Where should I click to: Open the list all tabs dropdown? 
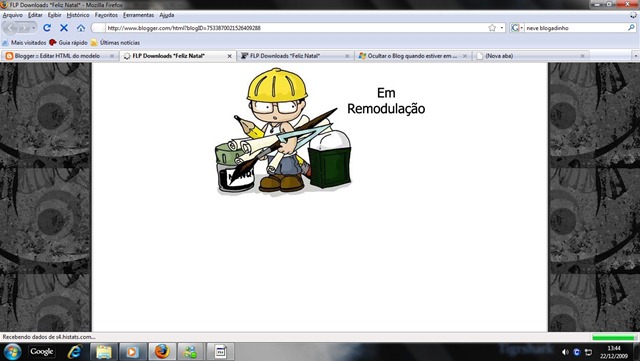click(x=636, y=56)
